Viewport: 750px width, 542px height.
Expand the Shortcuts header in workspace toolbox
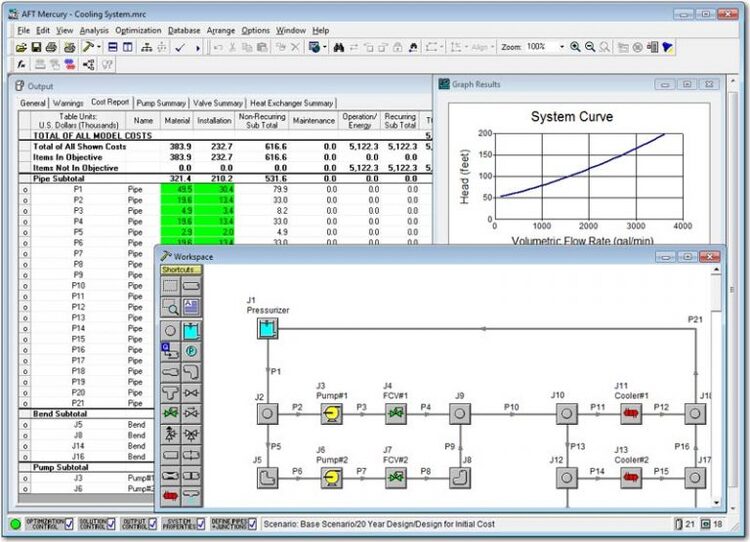pyautogui.click(x=178, y=269)
